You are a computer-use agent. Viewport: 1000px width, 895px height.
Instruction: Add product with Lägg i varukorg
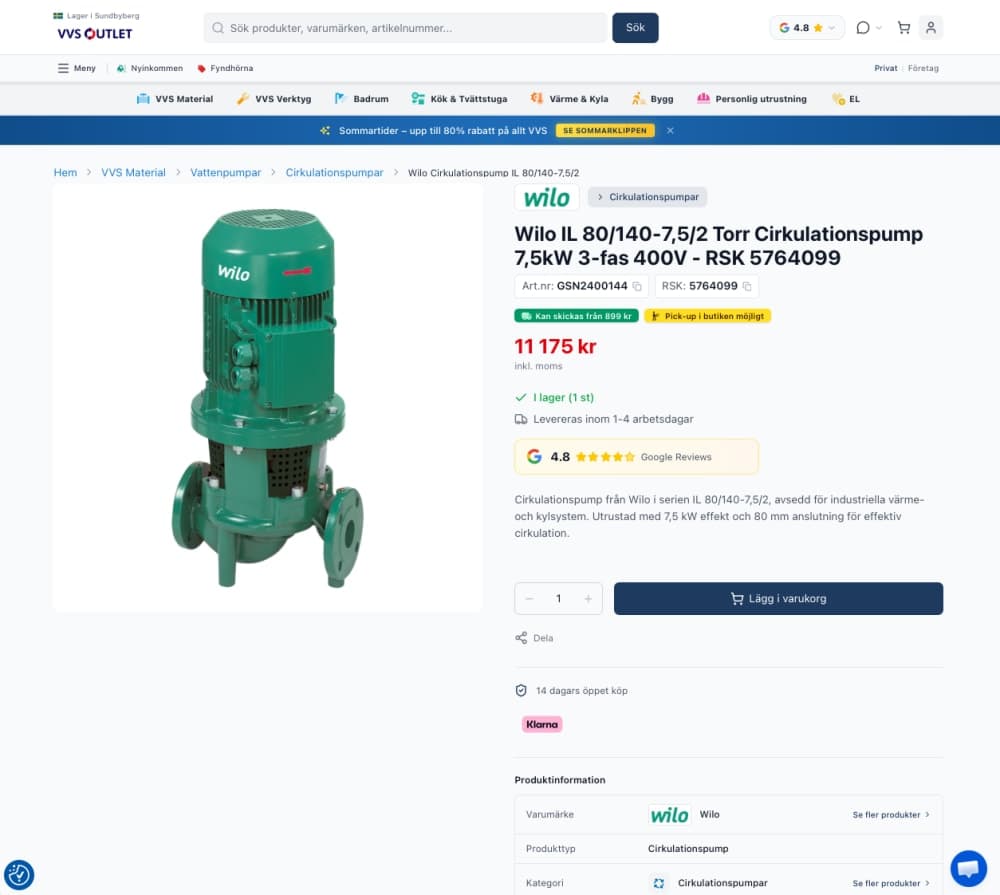pos(778,598)
